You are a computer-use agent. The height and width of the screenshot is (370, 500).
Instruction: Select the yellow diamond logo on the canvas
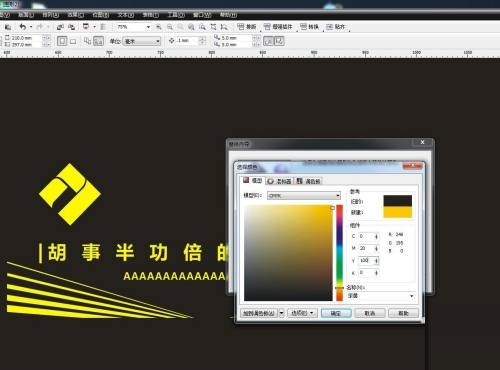tap(70, 194)
